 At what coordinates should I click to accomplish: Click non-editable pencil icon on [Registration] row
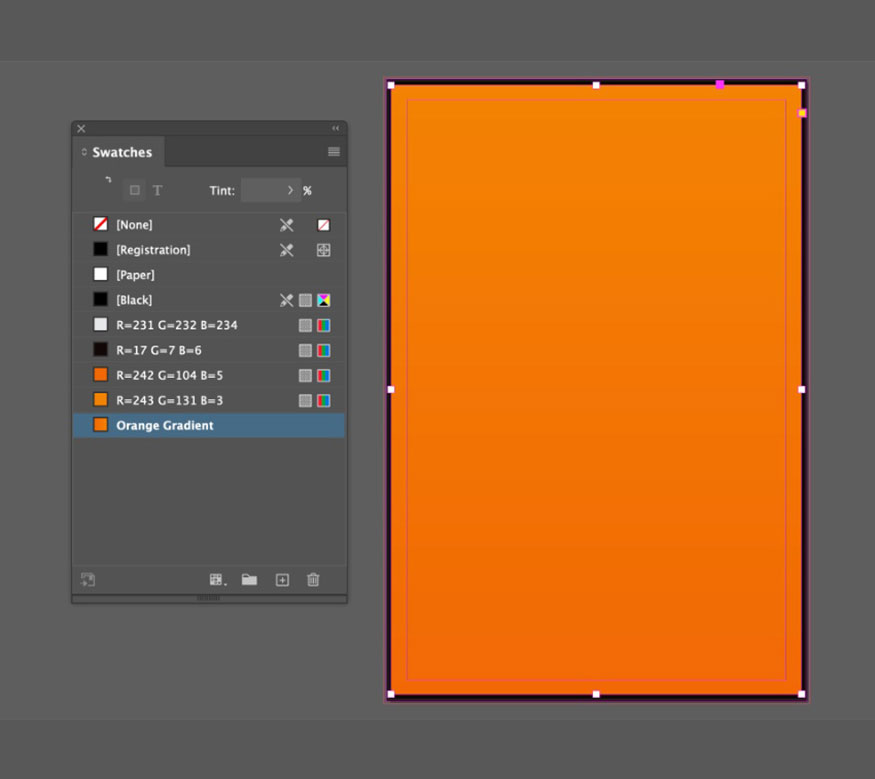point(286,250)
